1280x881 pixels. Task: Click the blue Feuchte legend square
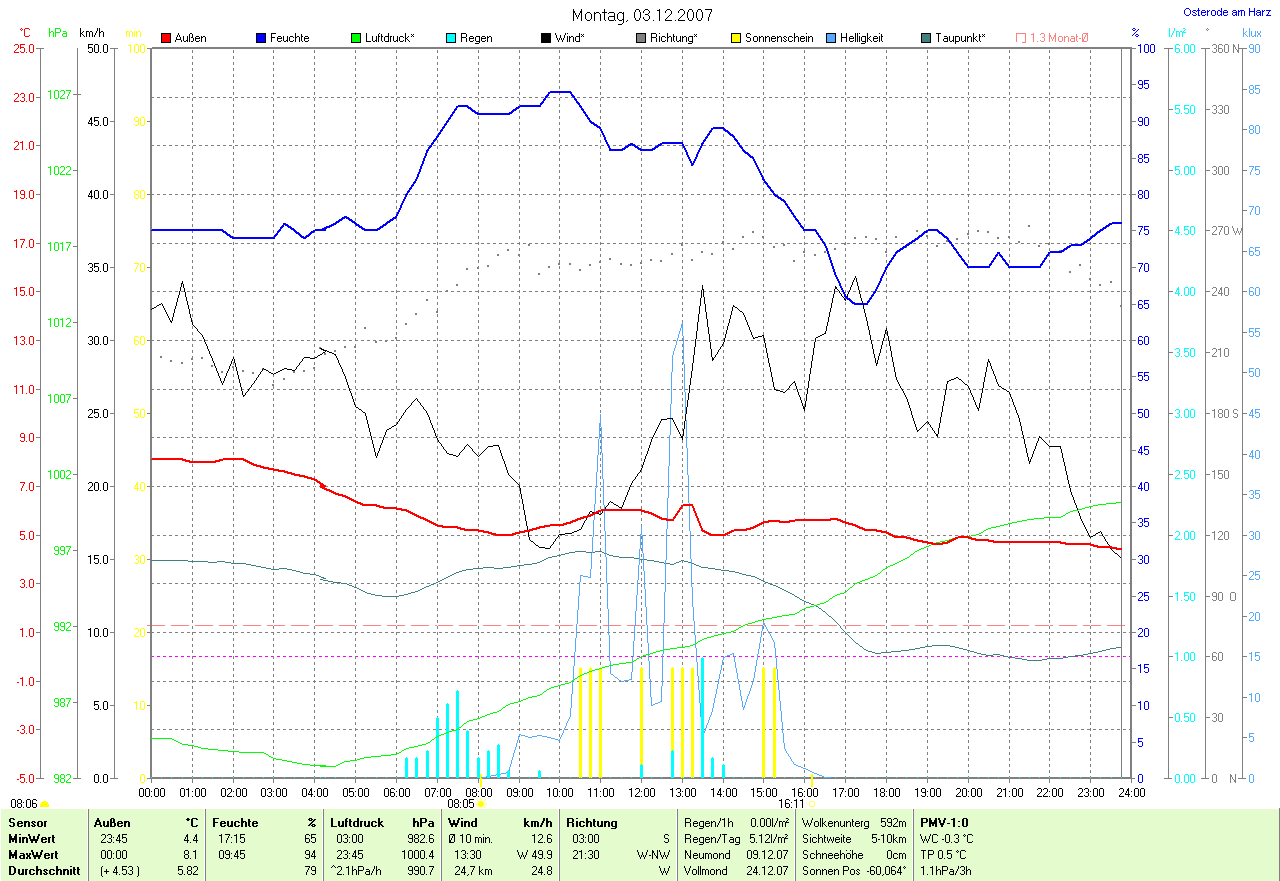260,38
